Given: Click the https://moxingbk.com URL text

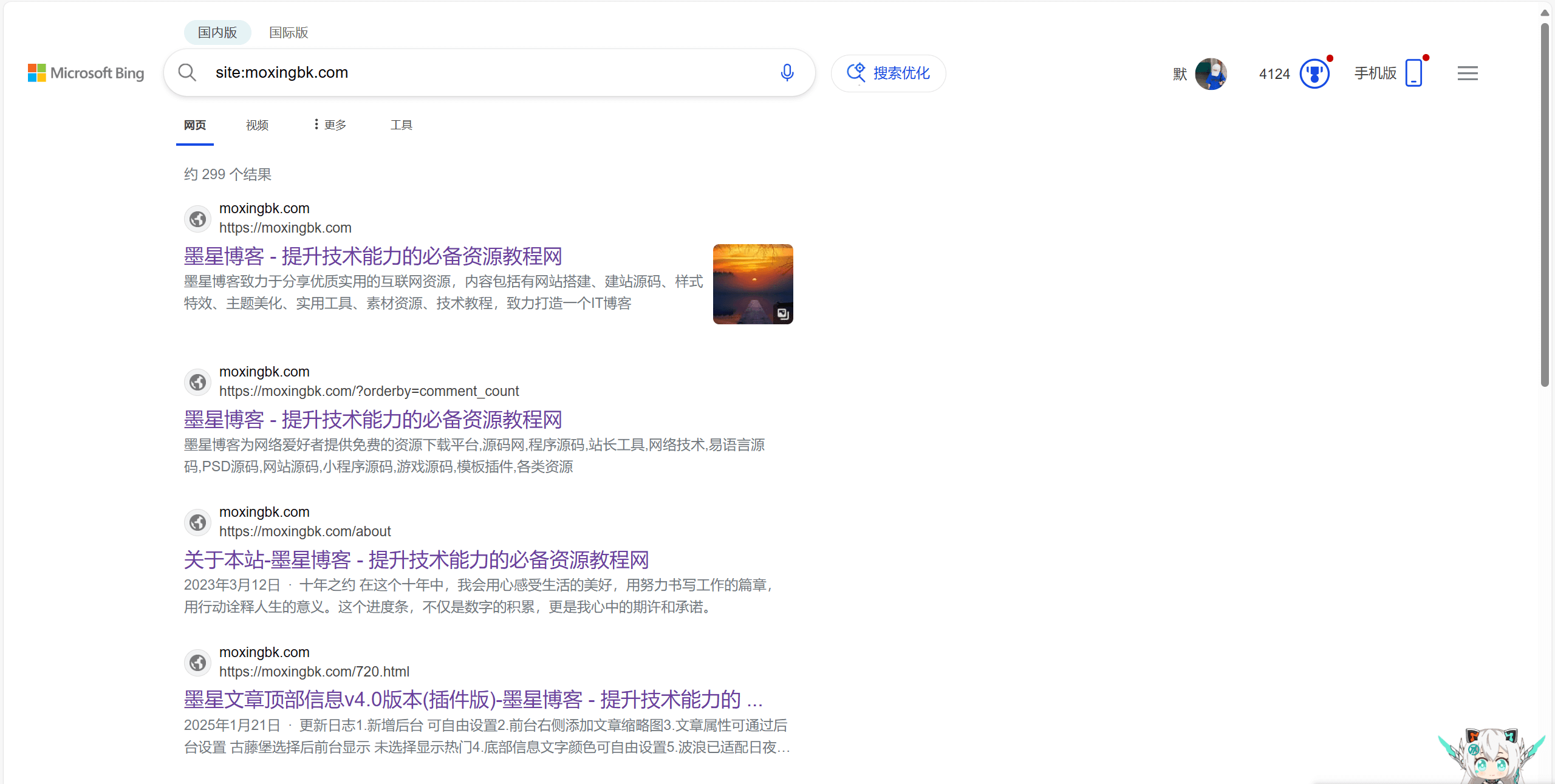Looking at the screenshot, I should pos(285,228).
